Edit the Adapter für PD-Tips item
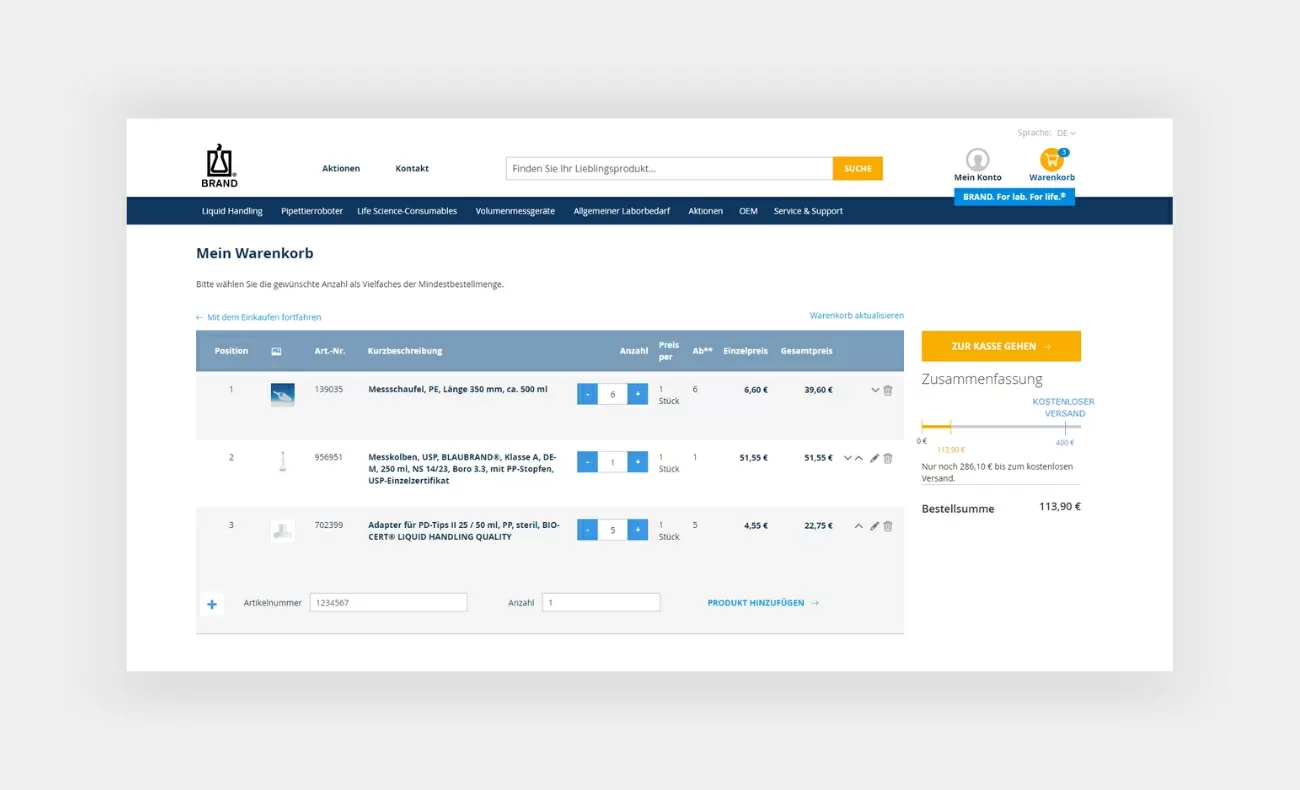The height and width of the screenshot is (790, 1300). click(874, 526)
